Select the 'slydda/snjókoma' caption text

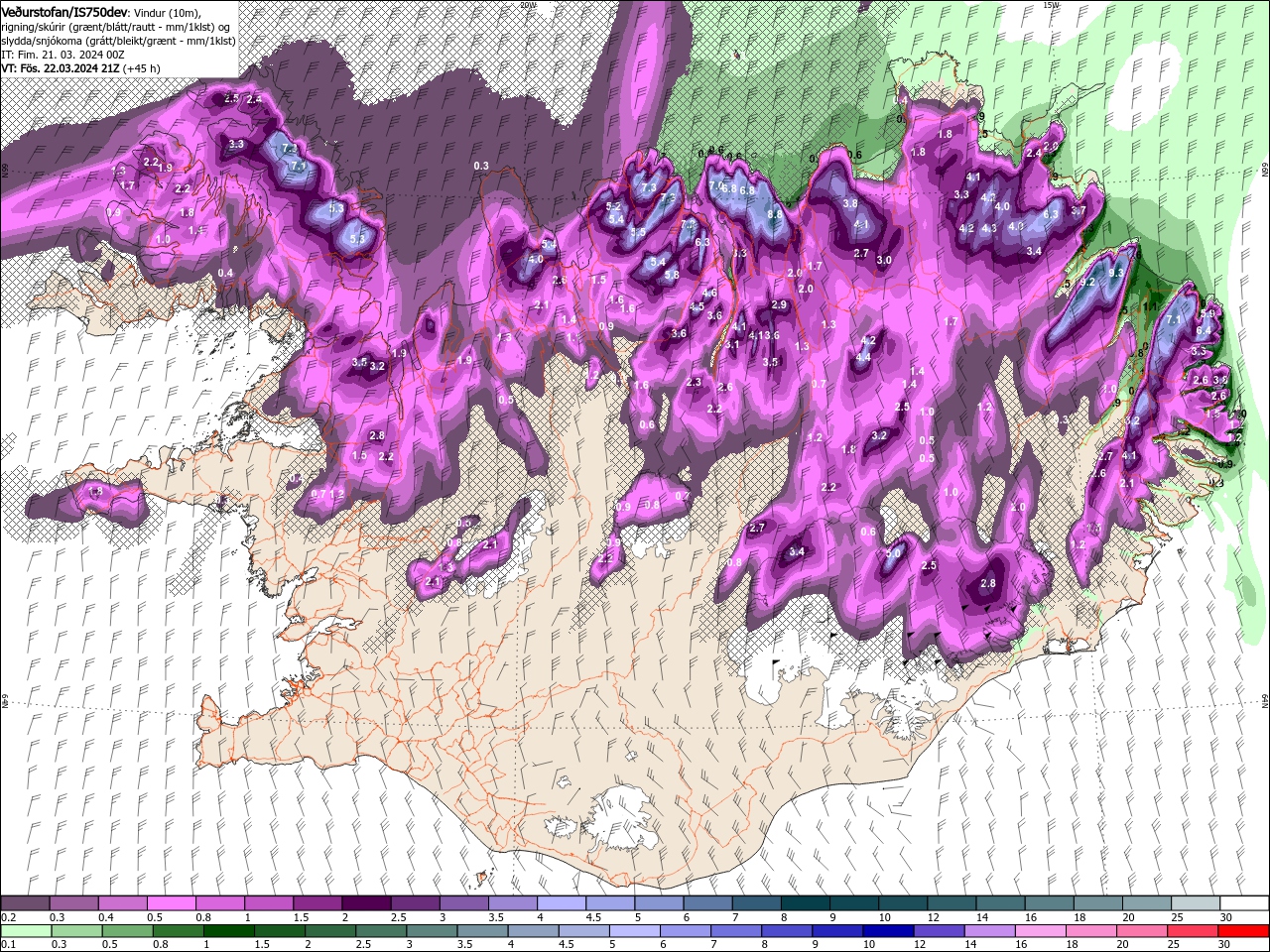pyautogui.click(x=40, y=41)
